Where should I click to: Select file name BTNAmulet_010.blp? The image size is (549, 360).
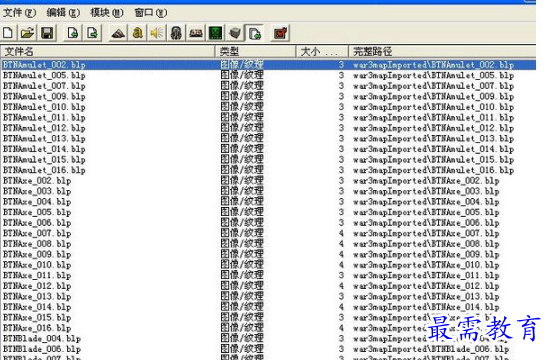44,107
